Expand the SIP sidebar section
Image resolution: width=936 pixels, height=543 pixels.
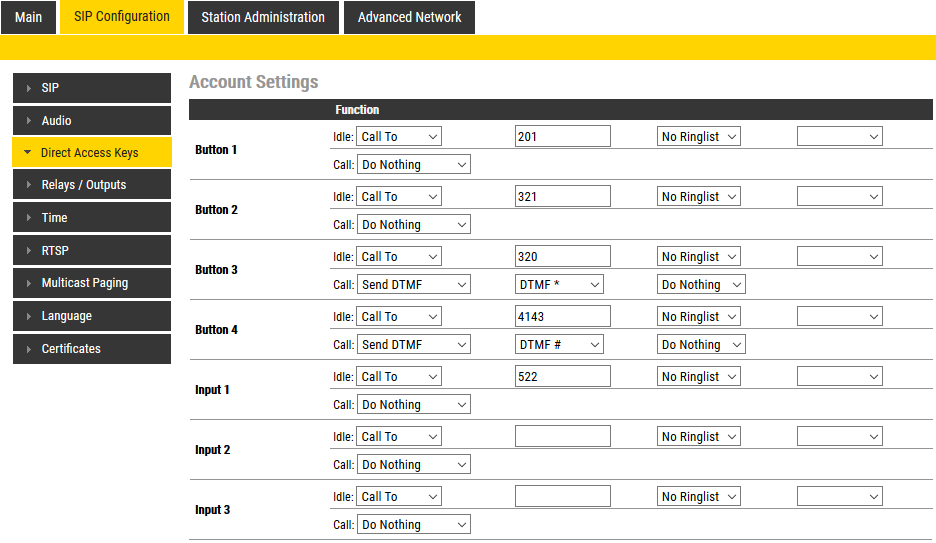click(x=92, y=88)
